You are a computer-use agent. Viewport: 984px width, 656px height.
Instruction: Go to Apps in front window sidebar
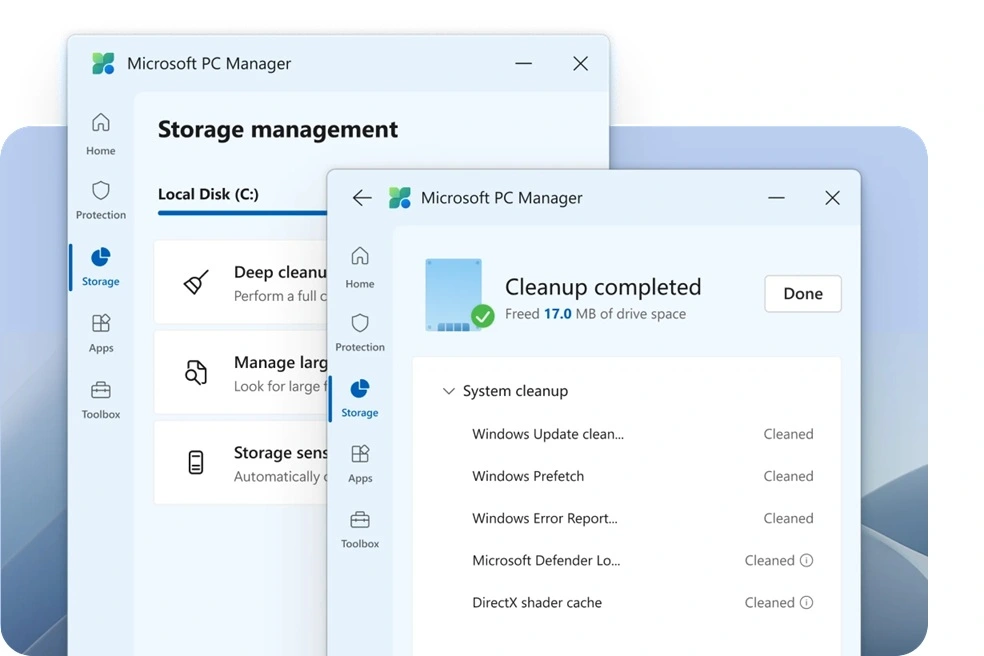pyautogui.click(x=360, y=464)
